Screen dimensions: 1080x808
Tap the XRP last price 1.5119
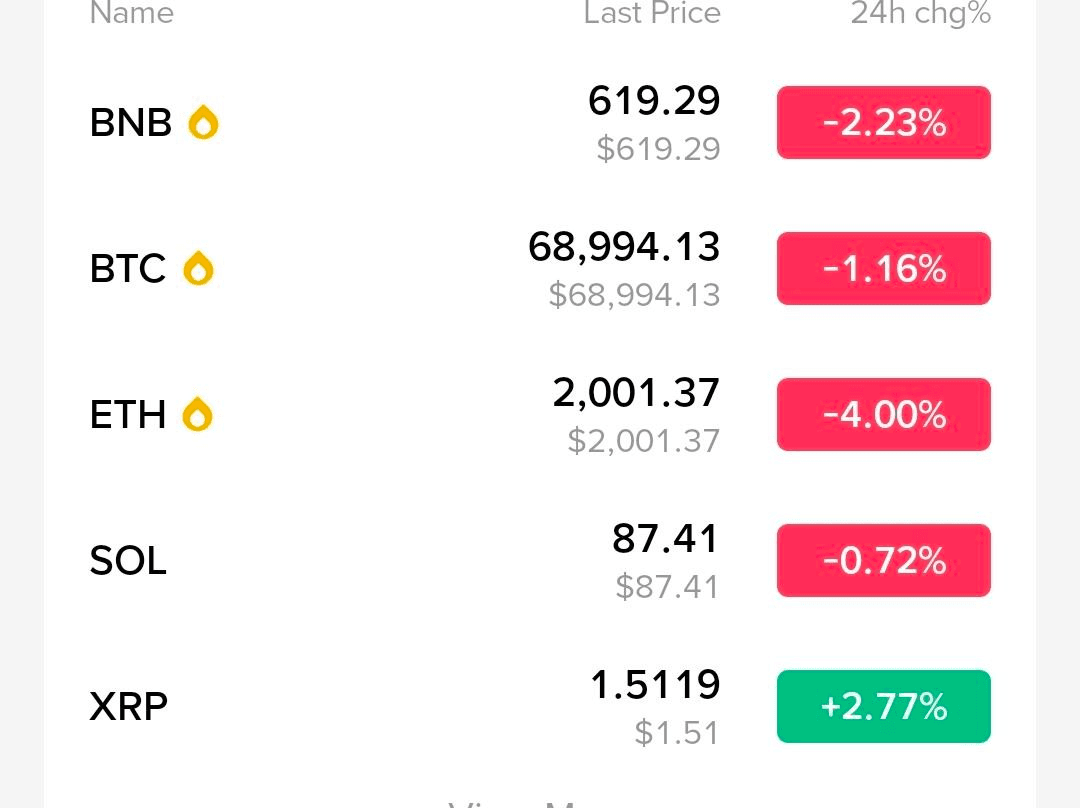point(655,685)
